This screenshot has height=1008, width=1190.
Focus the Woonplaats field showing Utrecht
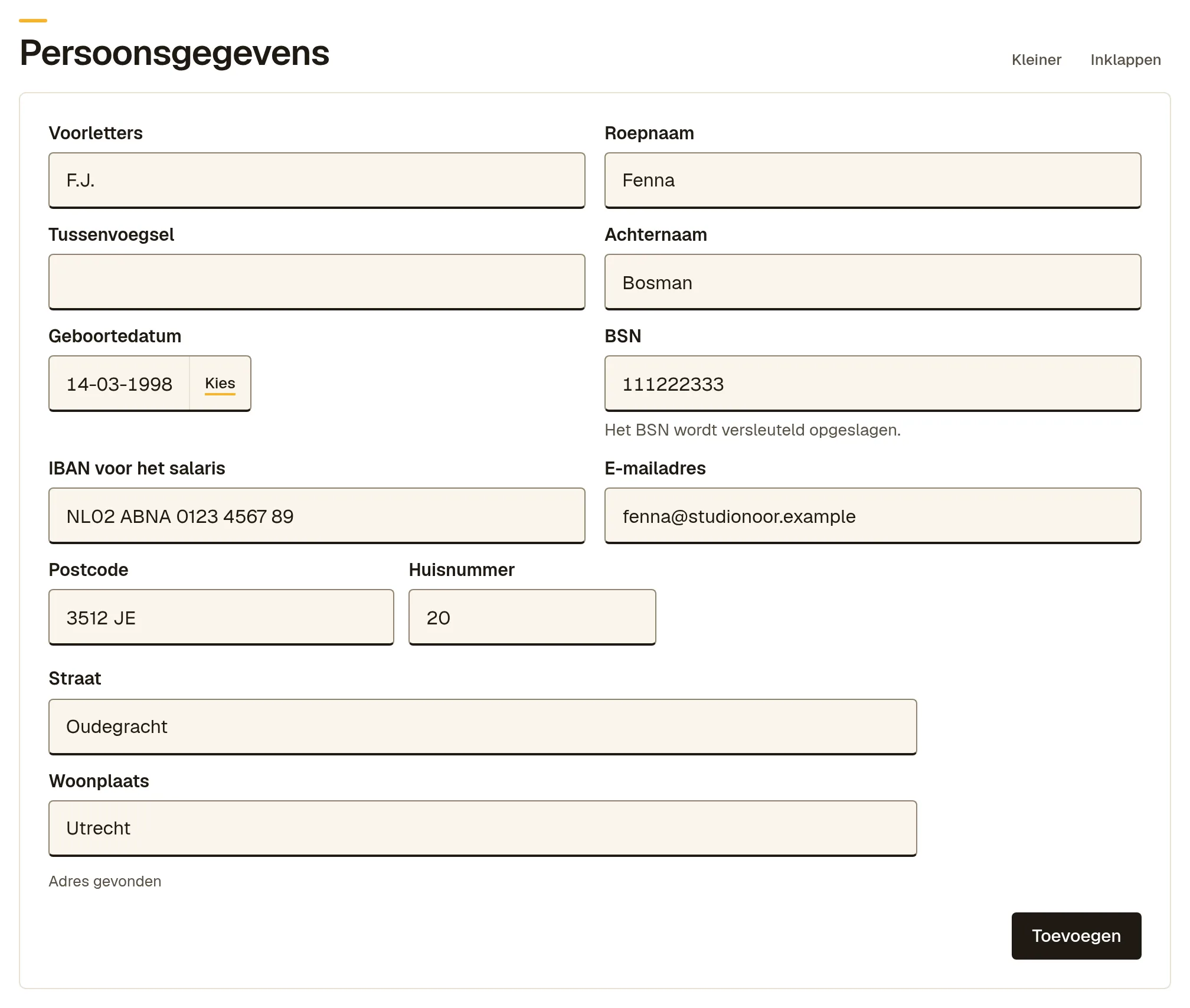(483, 829)
